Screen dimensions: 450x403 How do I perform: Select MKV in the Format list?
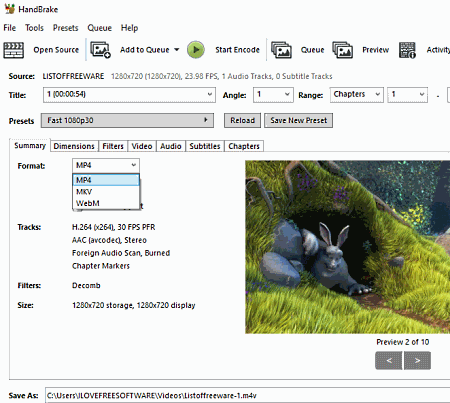click(x=106, y=192)
